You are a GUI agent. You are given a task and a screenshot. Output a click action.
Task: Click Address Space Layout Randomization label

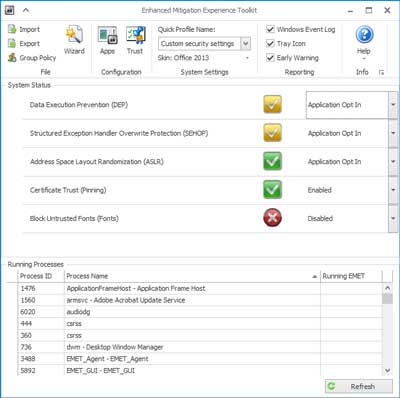[x=97, y=162]
